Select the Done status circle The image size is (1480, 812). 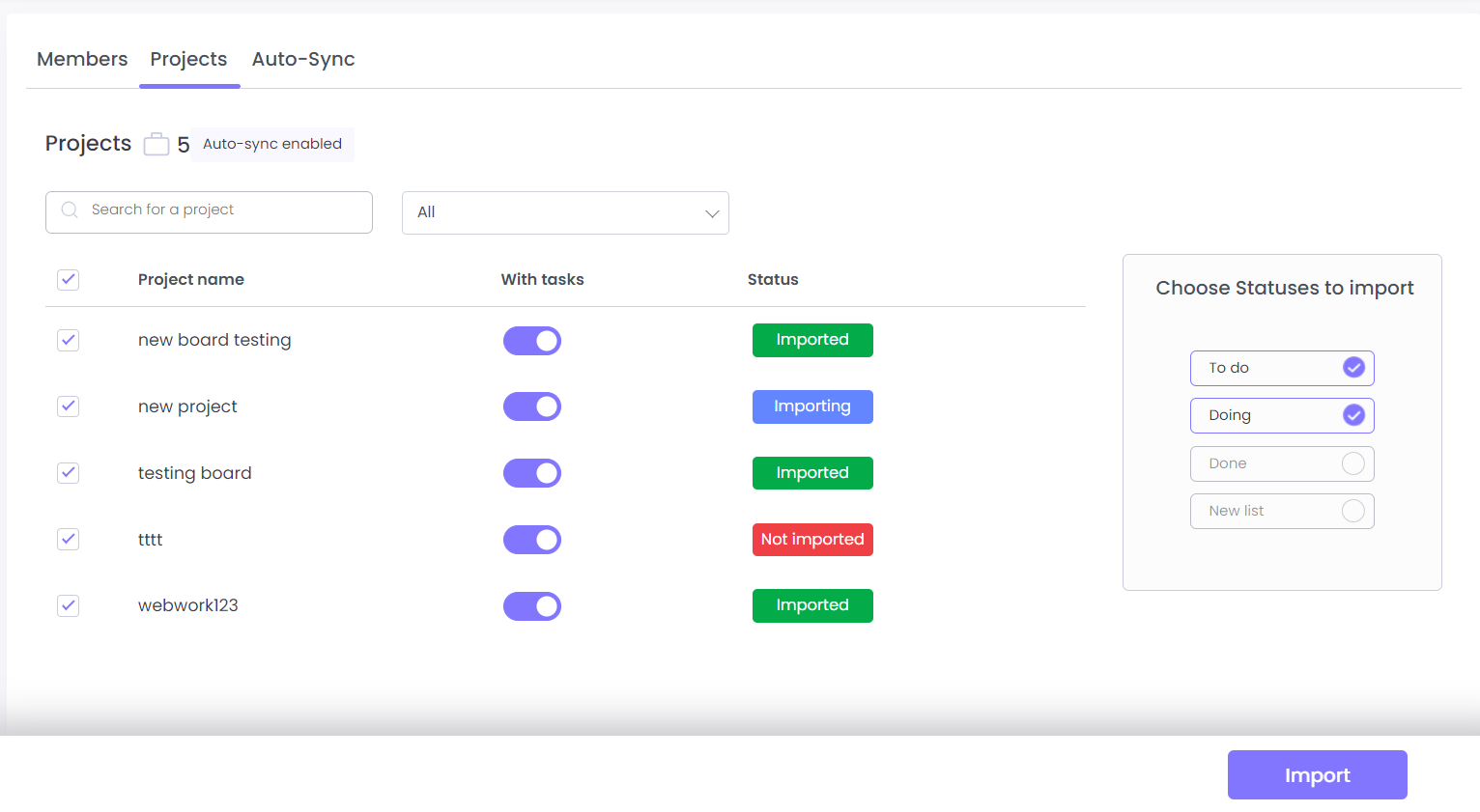click(1353, 463)
